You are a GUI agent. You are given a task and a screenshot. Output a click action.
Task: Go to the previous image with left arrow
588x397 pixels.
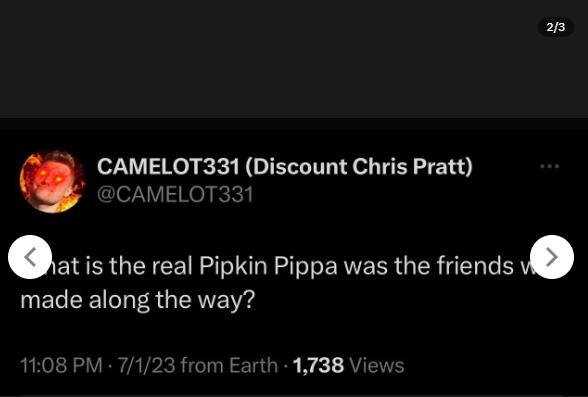pos(30,257)
